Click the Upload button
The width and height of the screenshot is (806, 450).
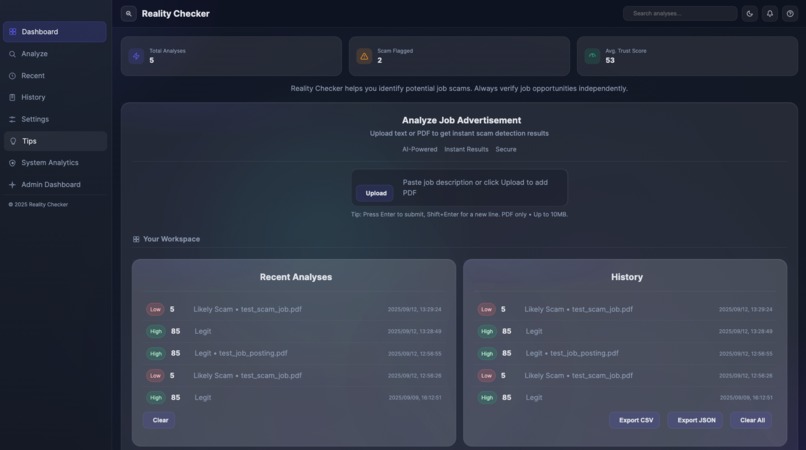[x=376, y=193]
